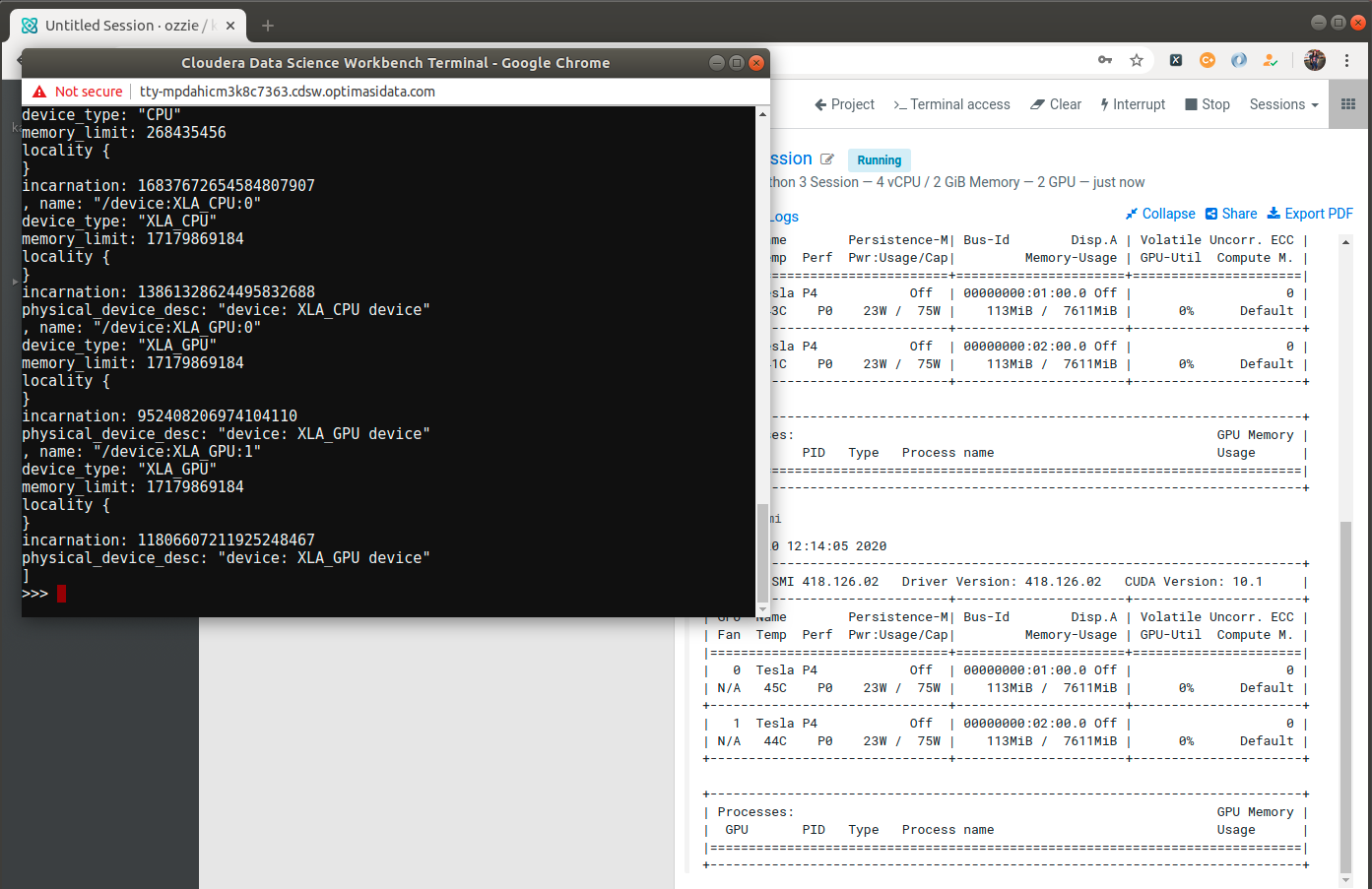The width and height of the screenshot is (1372, 889).
Task: Click the bookmark star in the address bar
Action: [1137, 60]
